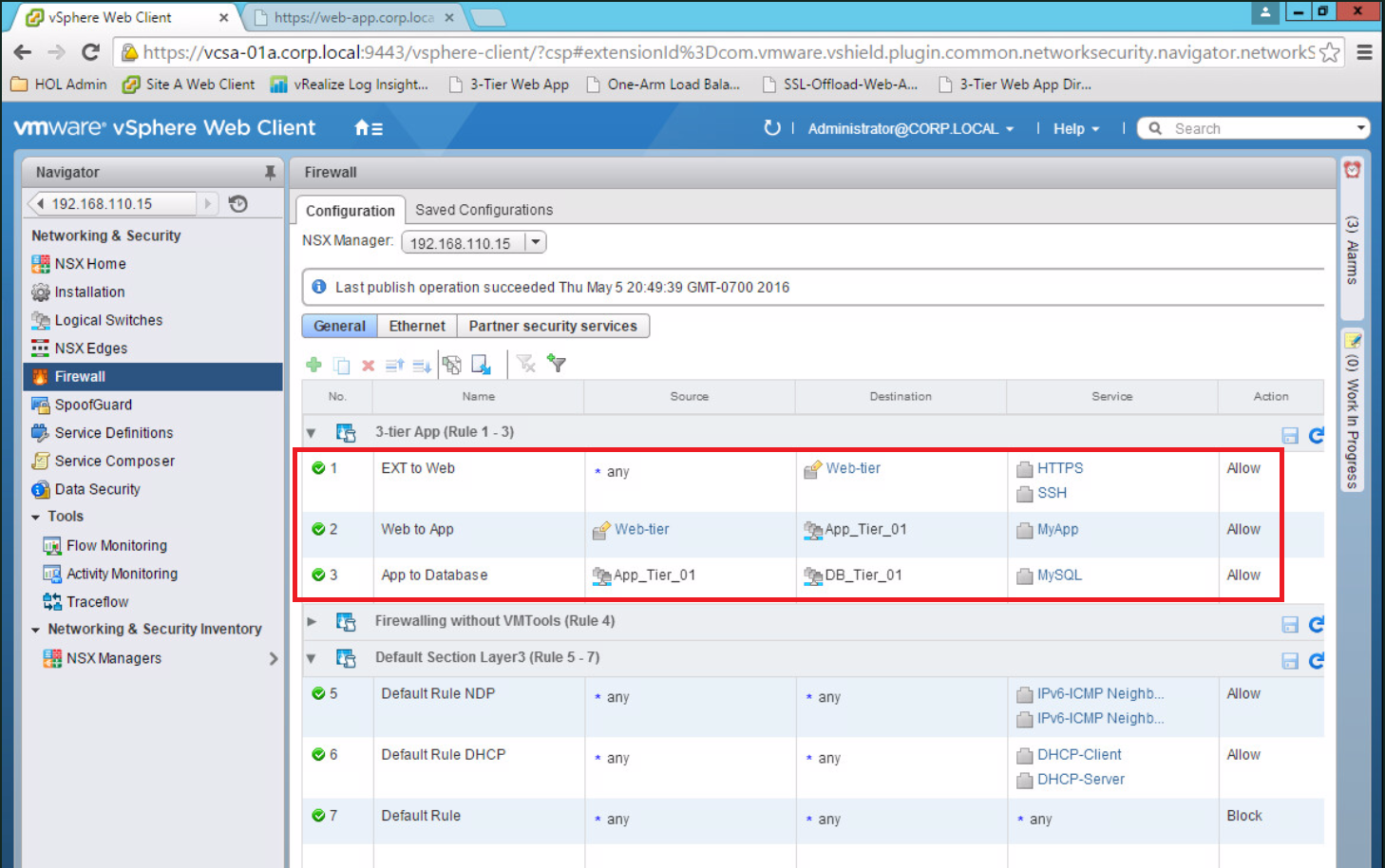Screen dimensions: 1385x868
Task: Save the Firewalling without VMTools section
Action: [1289, 624]
